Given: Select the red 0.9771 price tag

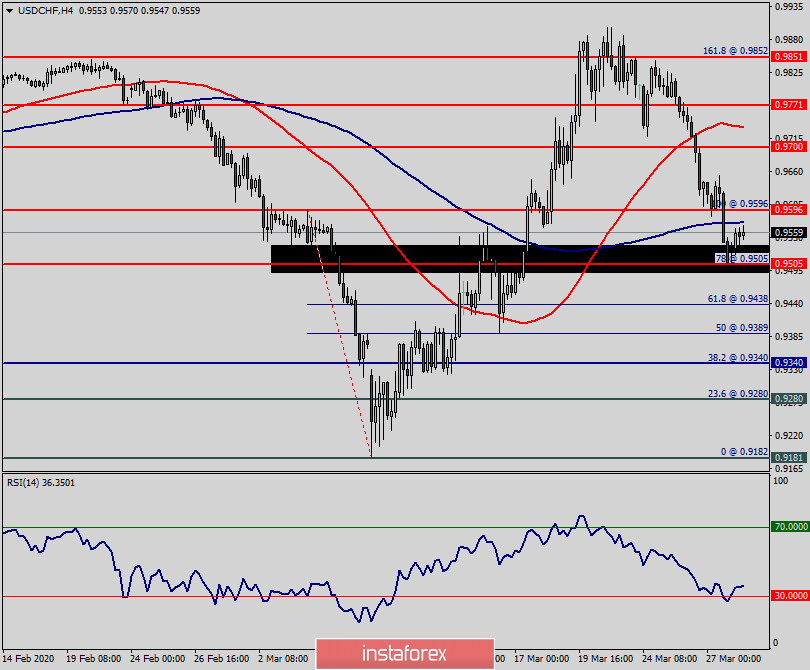Looking at the screenshot, I should [789, 104].
